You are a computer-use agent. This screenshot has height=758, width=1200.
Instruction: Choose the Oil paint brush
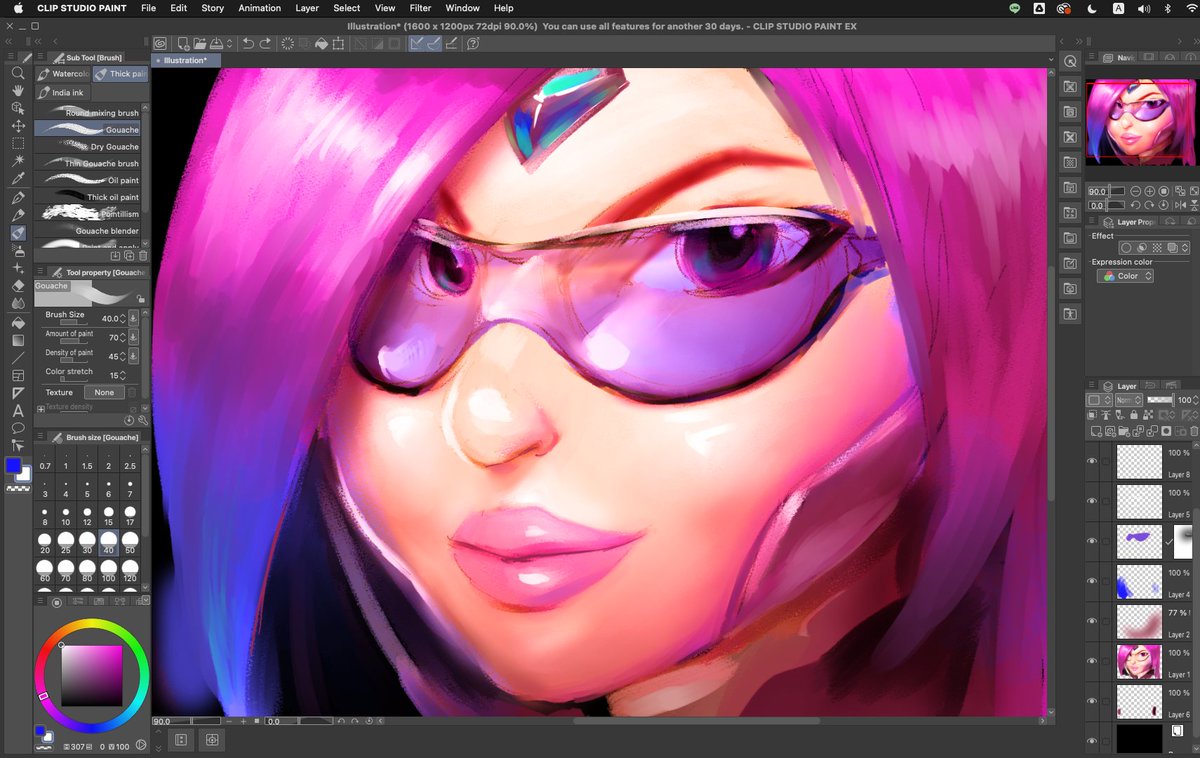pyautogui.click(x=88, y=180)
